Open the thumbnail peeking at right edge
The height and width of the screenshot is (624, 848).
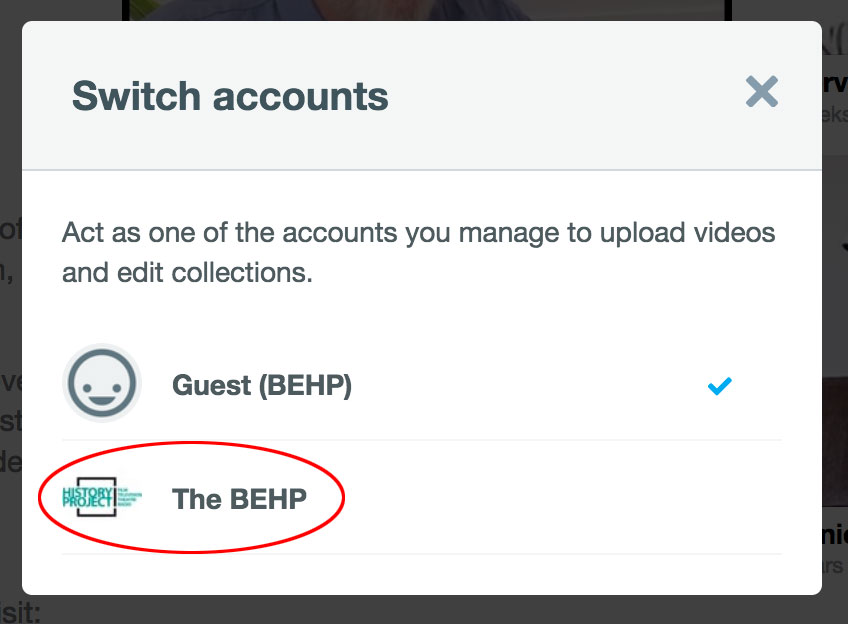tap(834, 440)
